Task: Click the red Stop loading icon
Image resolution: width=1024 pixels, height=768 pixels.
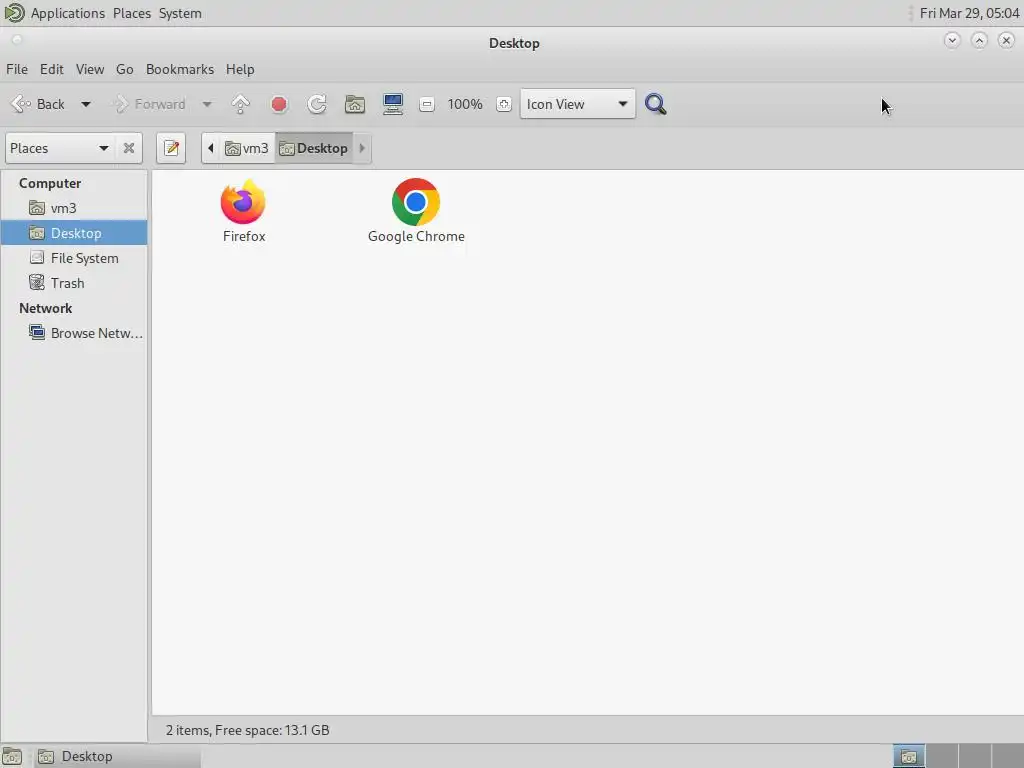Action: [x=279, y=104]
